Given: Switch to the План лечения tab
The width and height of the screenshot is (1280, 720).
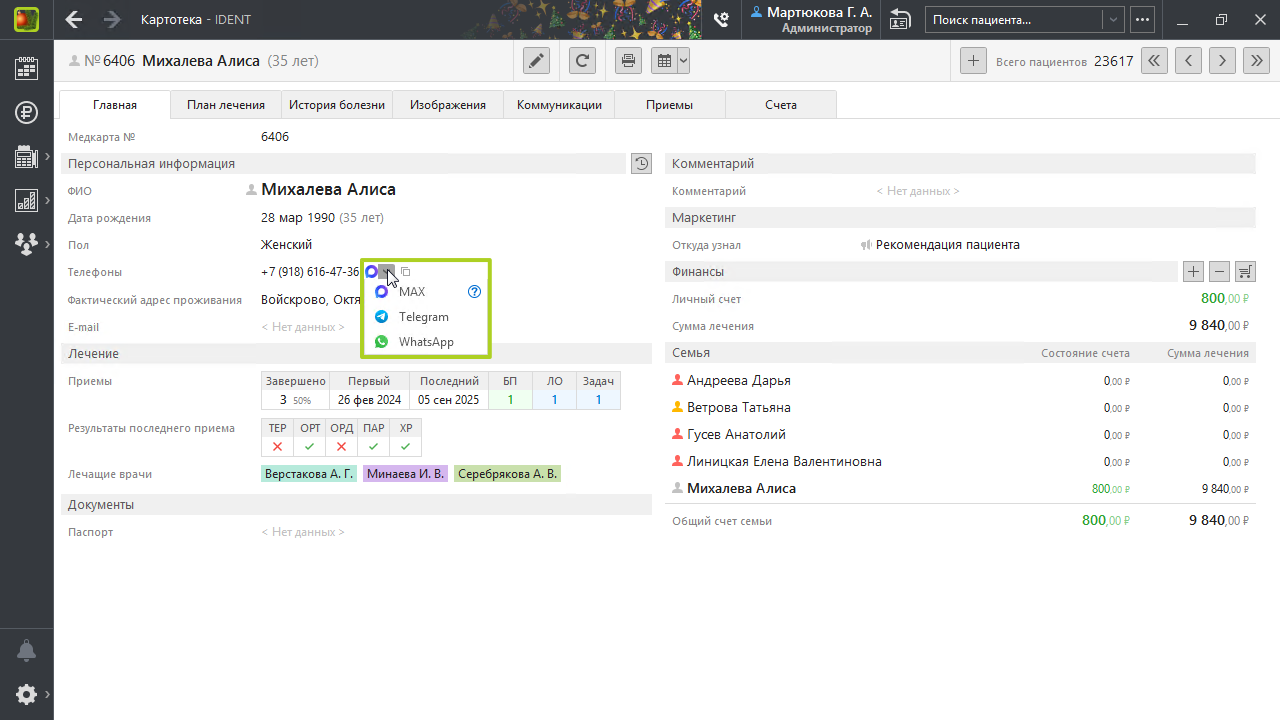Looking at the screenshot, I should (226, 105).
